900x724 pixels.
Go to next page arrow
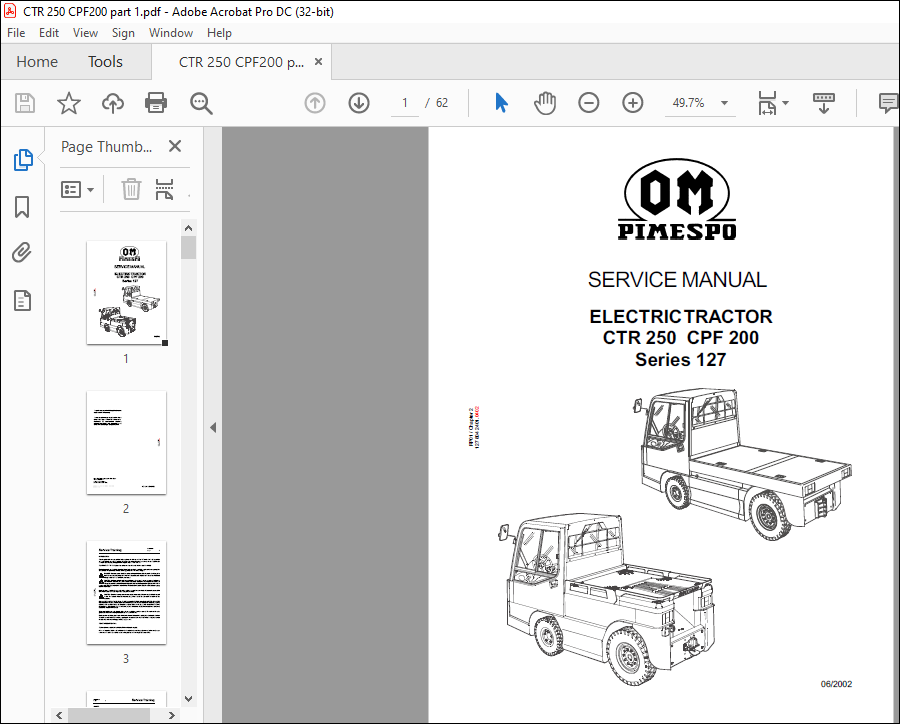coord(359,103)
